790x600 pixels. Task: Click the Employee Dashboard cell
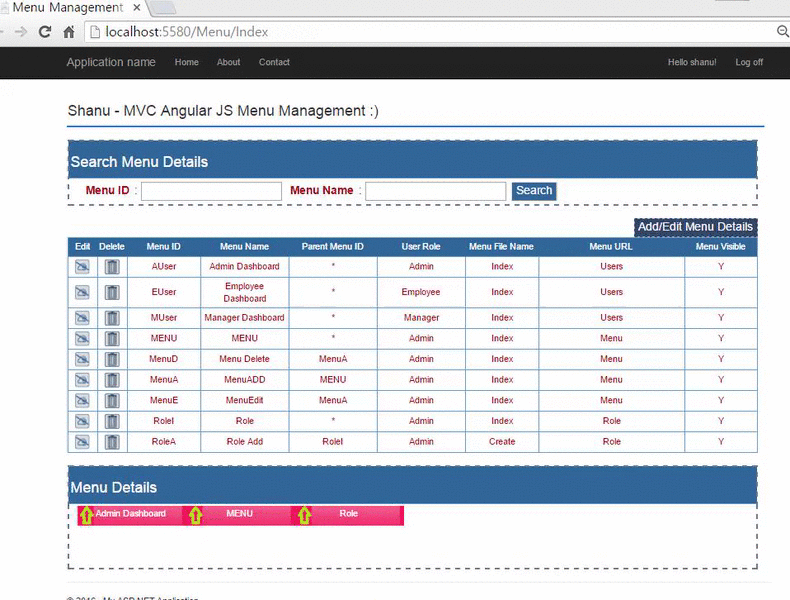coord(244,292)
